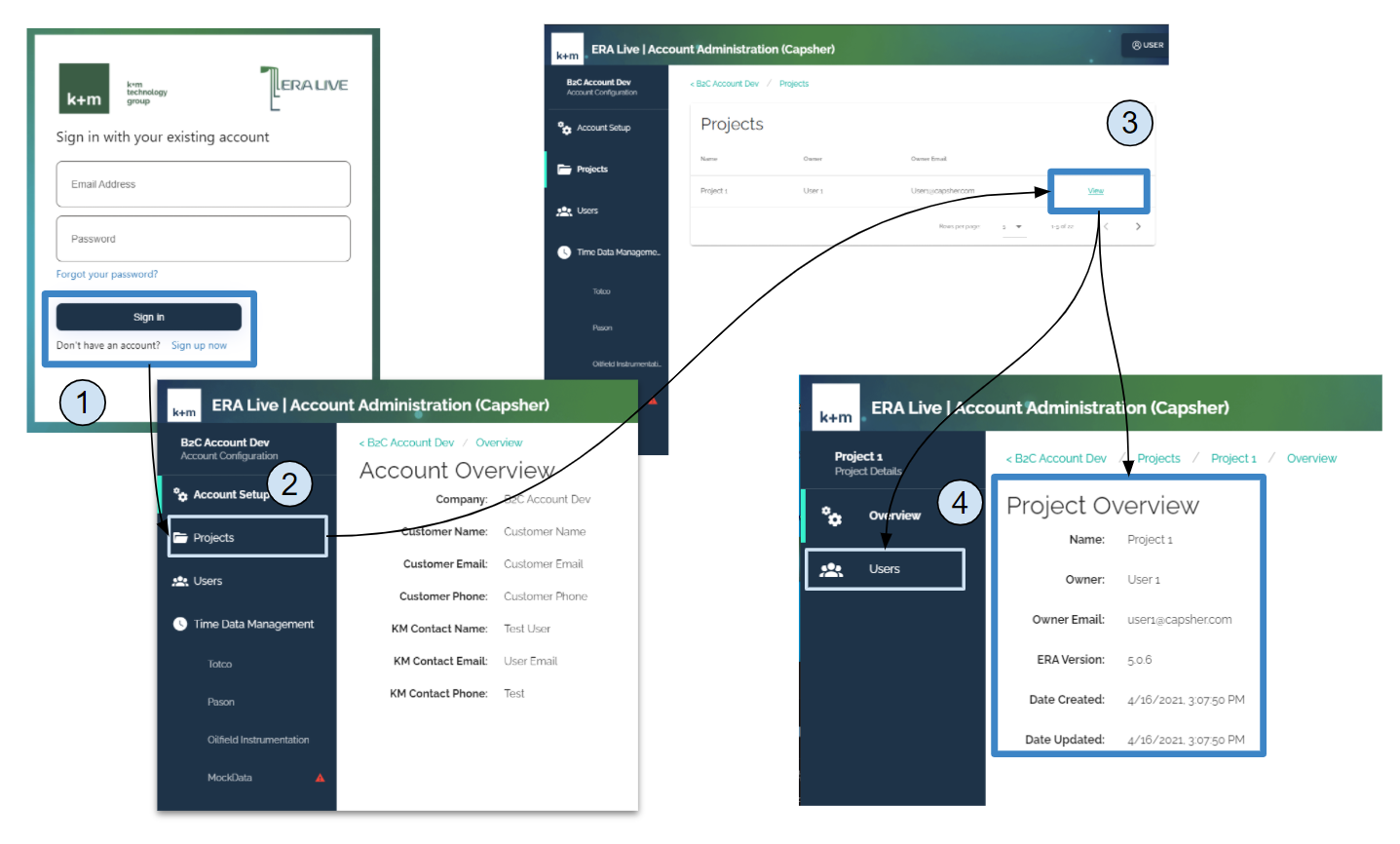Click Time Data clock icon in Projects list window
Viewport: 1400px width, 844px height.
click(x=564, y=252)
